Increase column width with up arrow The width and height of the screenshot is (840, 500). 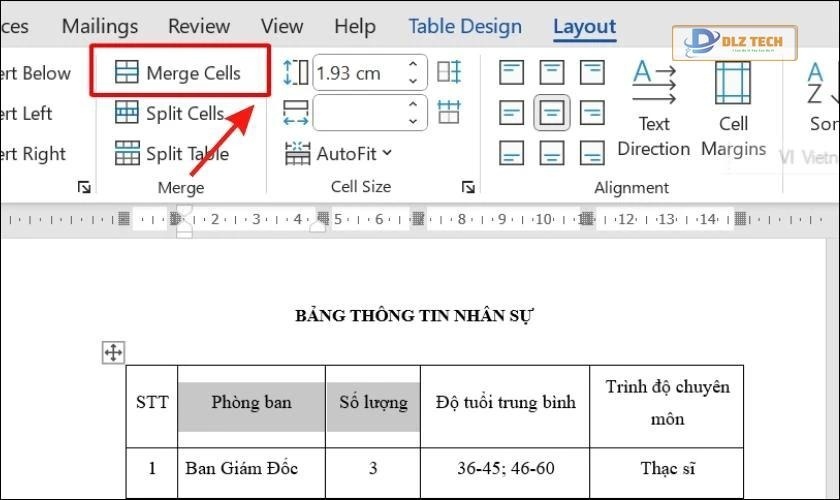(412, 105)
